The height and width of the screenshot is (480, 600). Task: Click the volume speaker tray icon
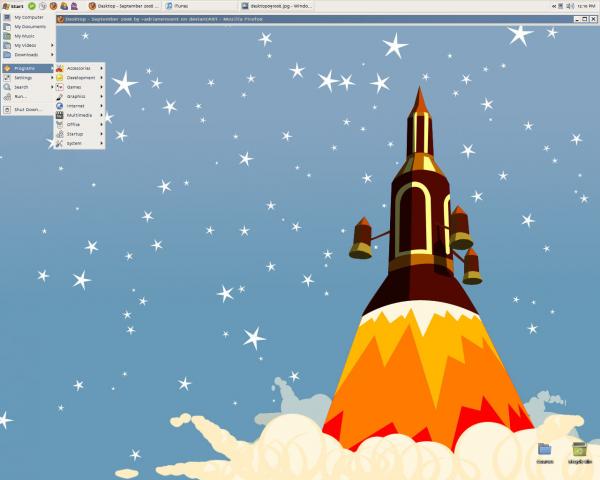pos(570,6)
